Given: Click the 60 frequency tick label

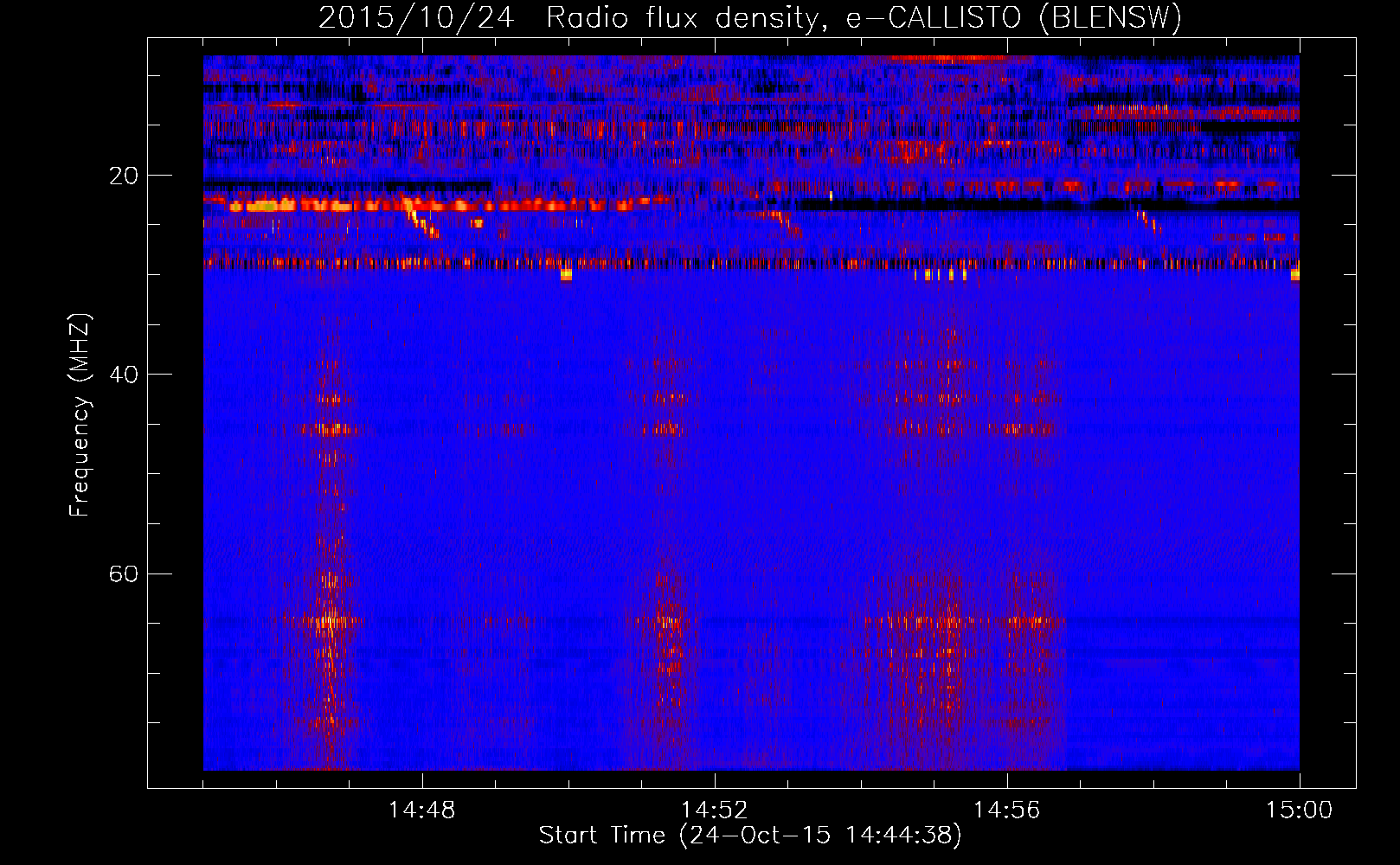Looking at the screenshot, I should [x=123, y=573].
